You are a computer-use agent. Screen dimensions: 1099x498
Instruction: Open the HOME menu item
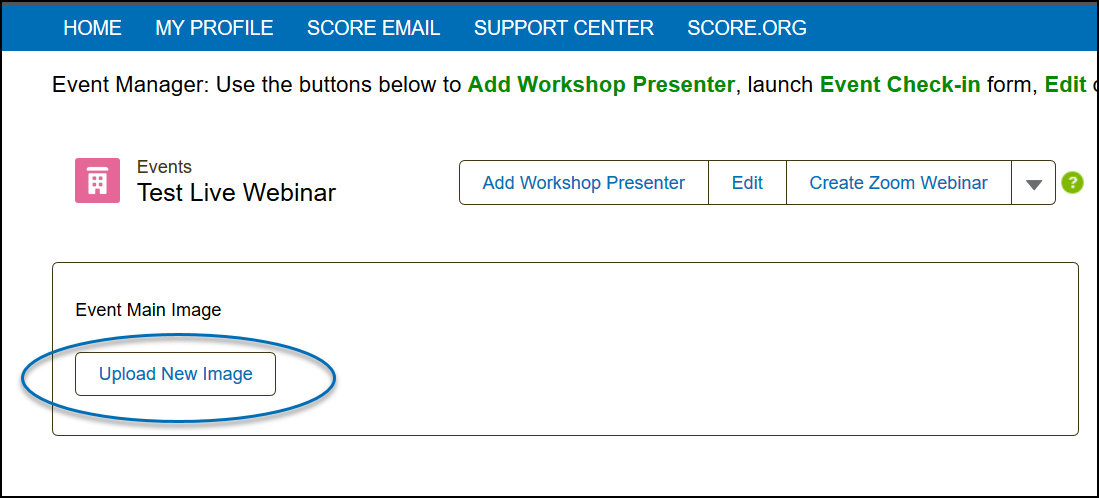point(92,28)
